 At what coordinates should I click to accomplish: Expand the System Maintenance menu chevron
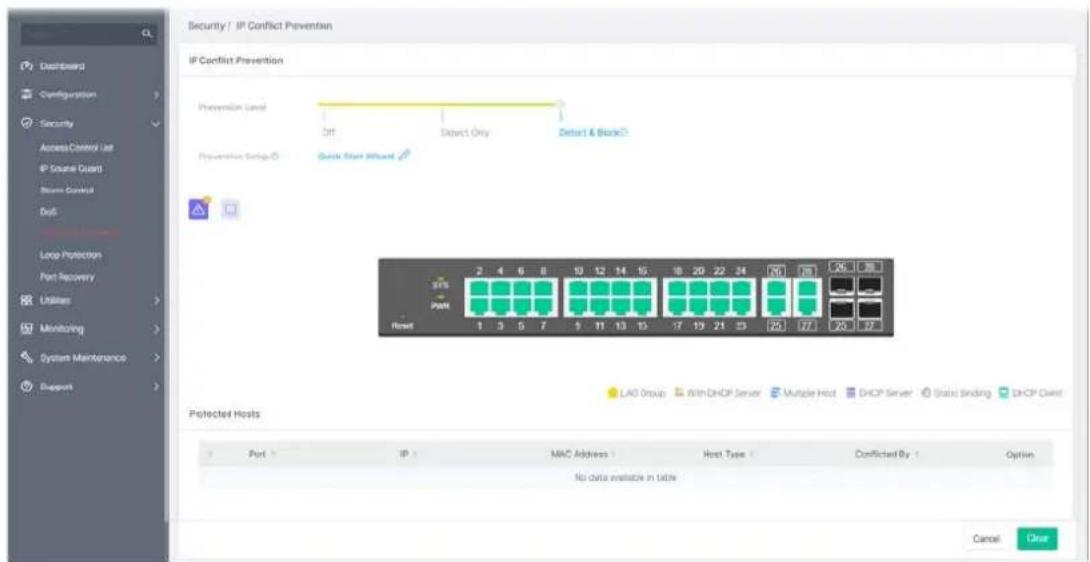157,358
